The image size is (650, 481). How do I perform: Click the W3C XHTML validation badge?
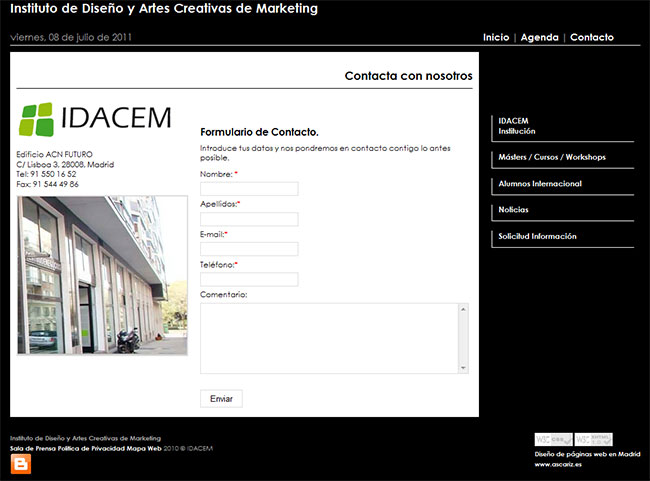click(x=594, y=439)
